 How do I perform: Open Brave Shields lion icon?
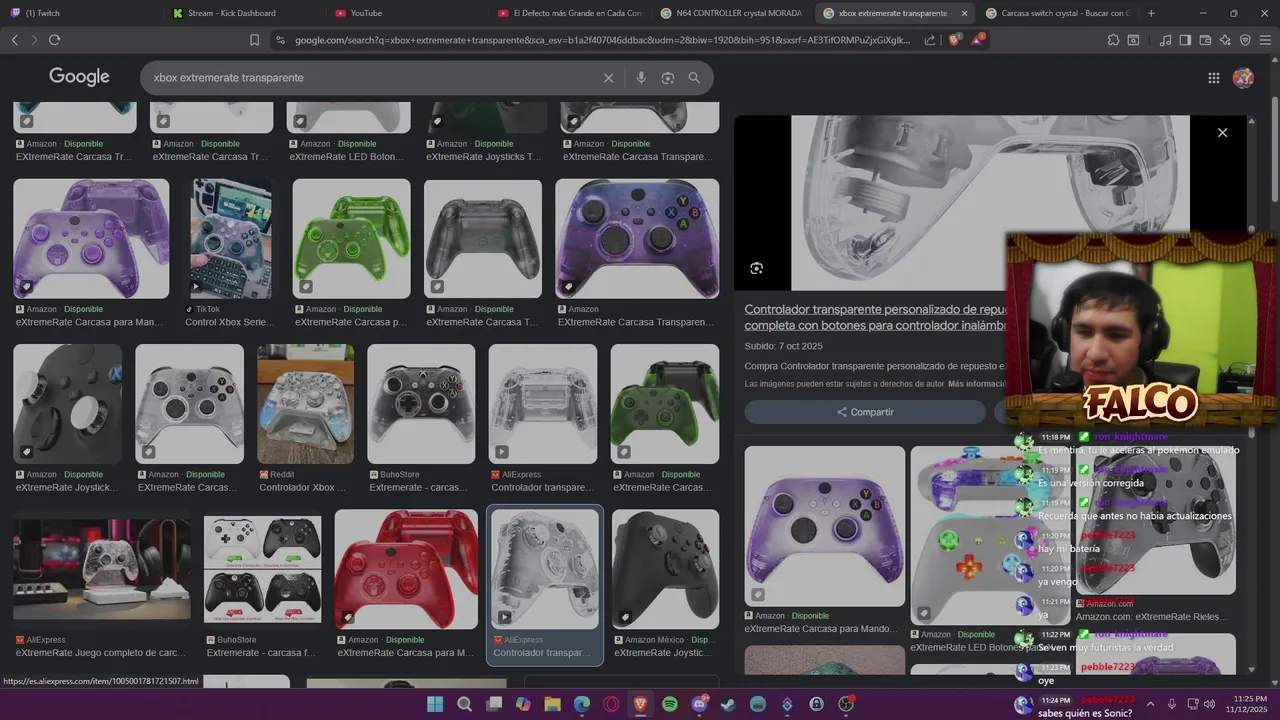point(954,40)
